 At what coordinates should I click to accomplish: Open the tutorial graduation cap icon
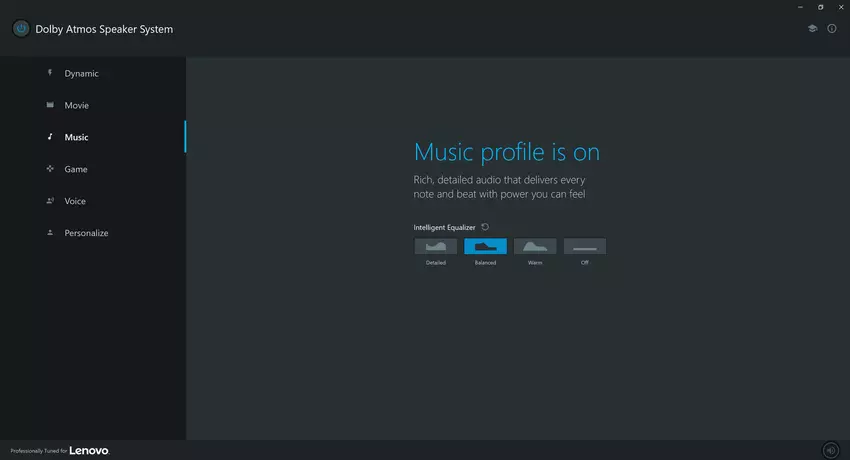click(x=813, y=29)
